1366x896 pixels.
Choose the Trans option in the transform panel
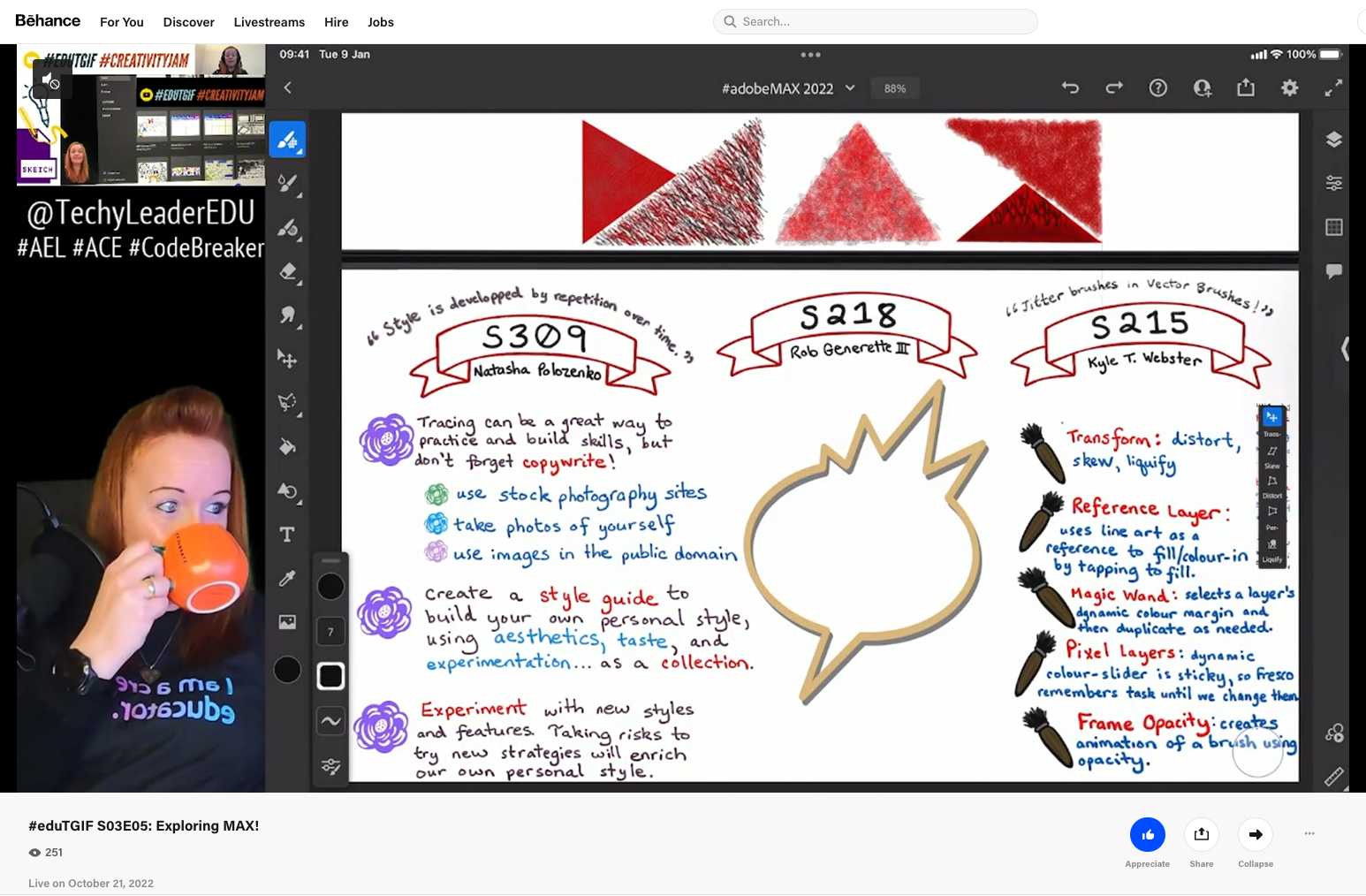coord(1272,421)
